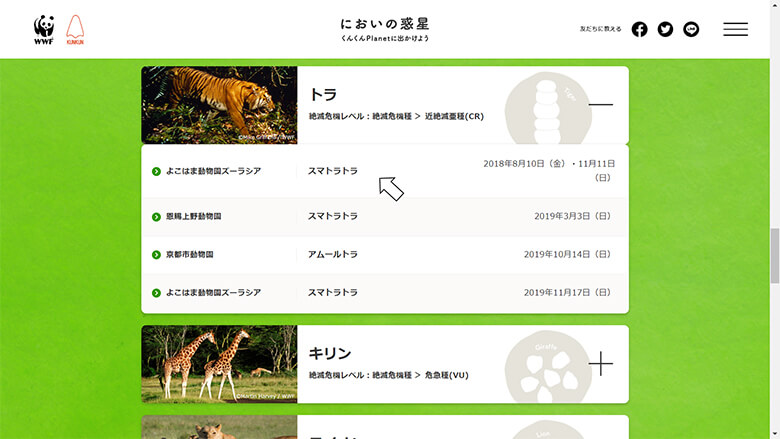Click arrow icon beside 恩賜上野動物園
This screenshot has height=439, width=780.
click(156, 217)
